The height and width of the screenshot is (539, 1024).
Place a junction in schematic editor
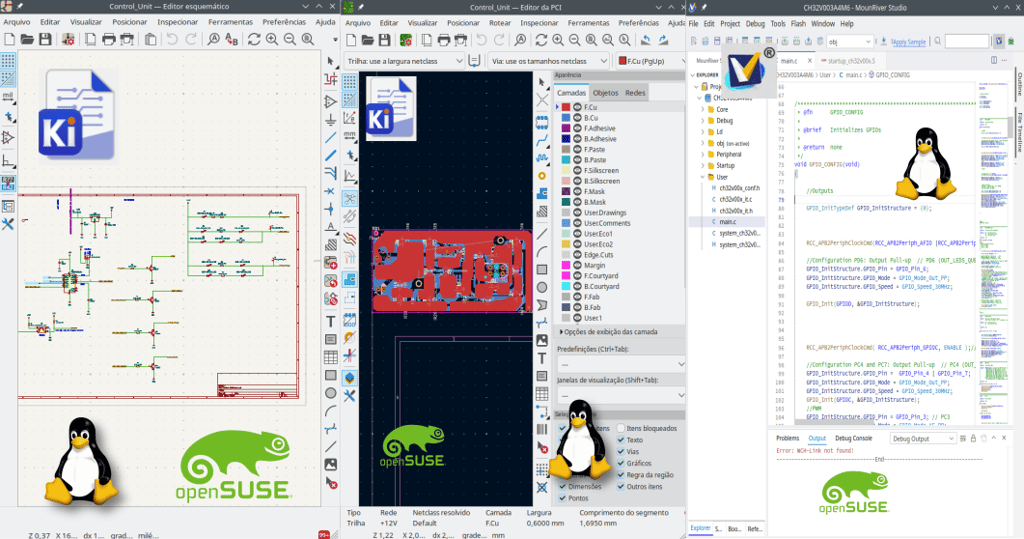330,209
